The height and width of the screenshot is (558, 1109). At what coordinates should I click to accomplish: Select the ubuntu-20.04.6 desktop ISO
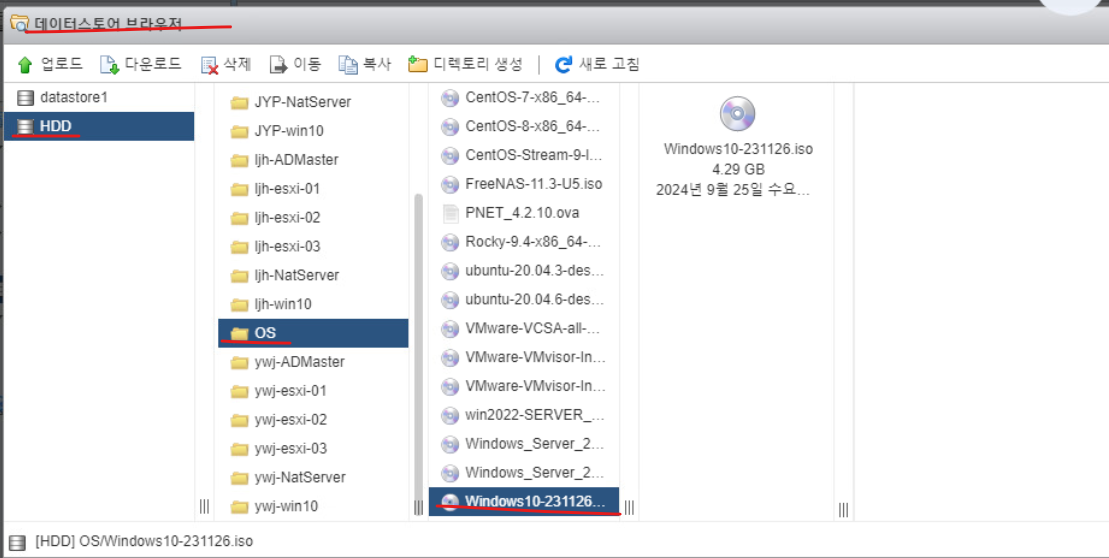click(524, 300)
